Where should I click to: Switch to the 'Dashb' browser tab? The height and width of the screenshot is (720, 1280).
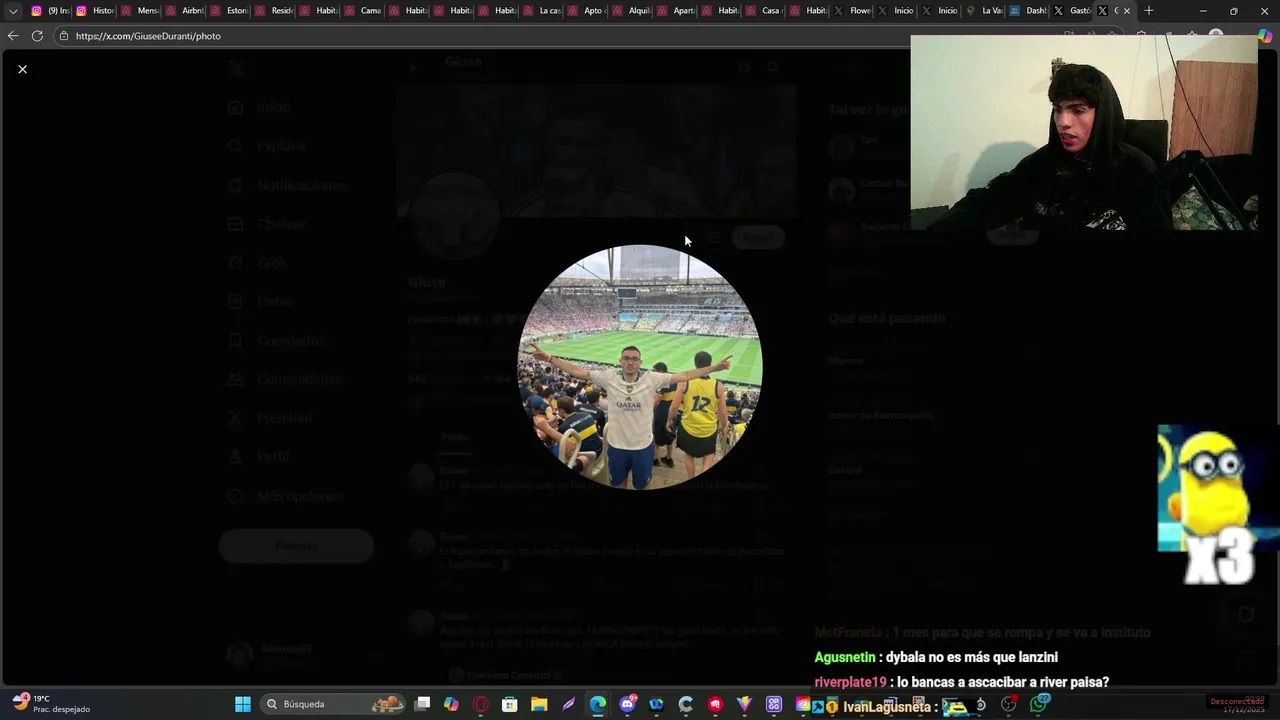pyautogui.click(x=1029, y=11)
